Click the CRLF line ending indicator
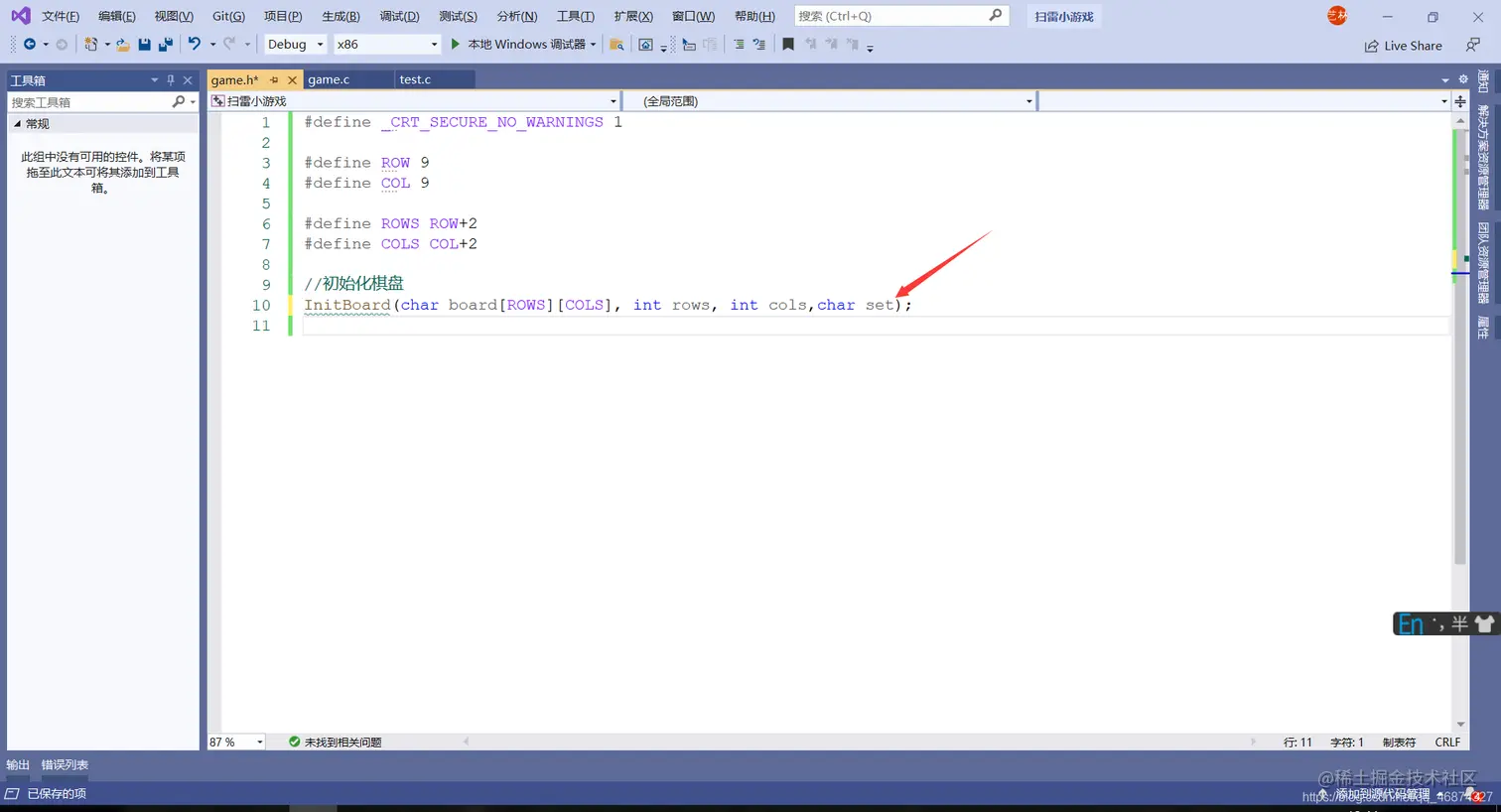This screenshot has width=1501, height=812. click(x=1447, y=742)
